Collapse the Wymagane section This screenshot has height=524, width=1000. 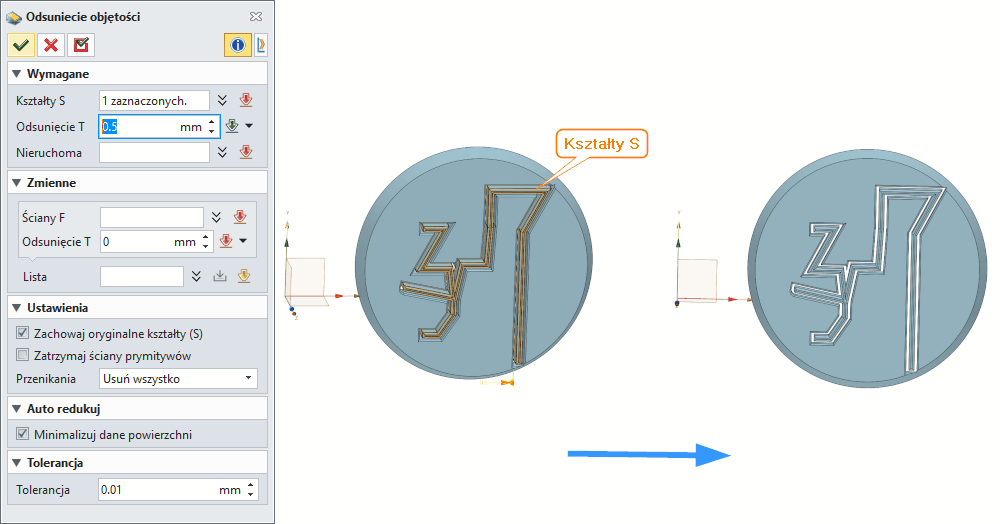click(x=15, y=74)
